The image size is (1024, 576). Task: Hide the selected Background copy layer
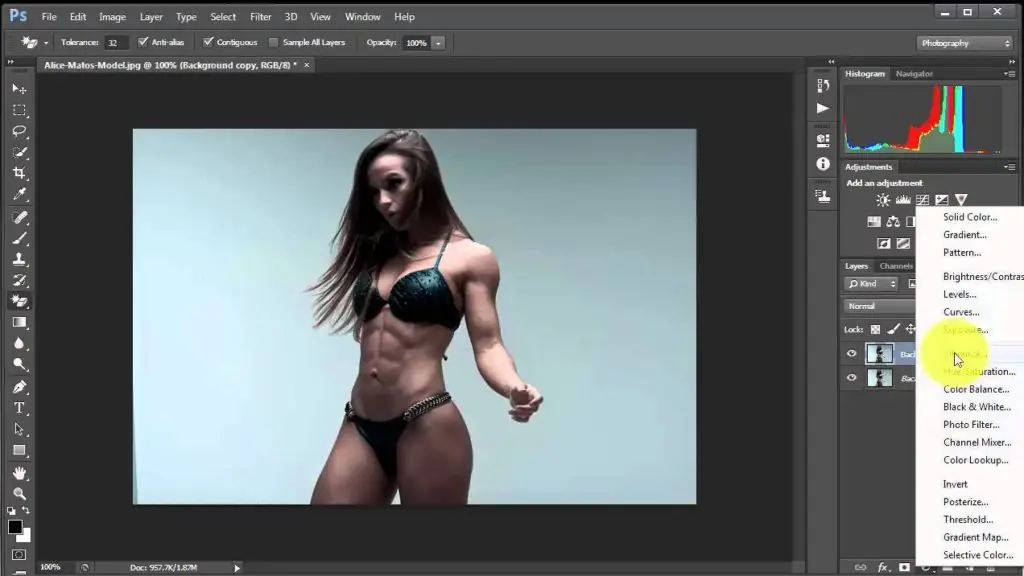(x=852, y=353)
